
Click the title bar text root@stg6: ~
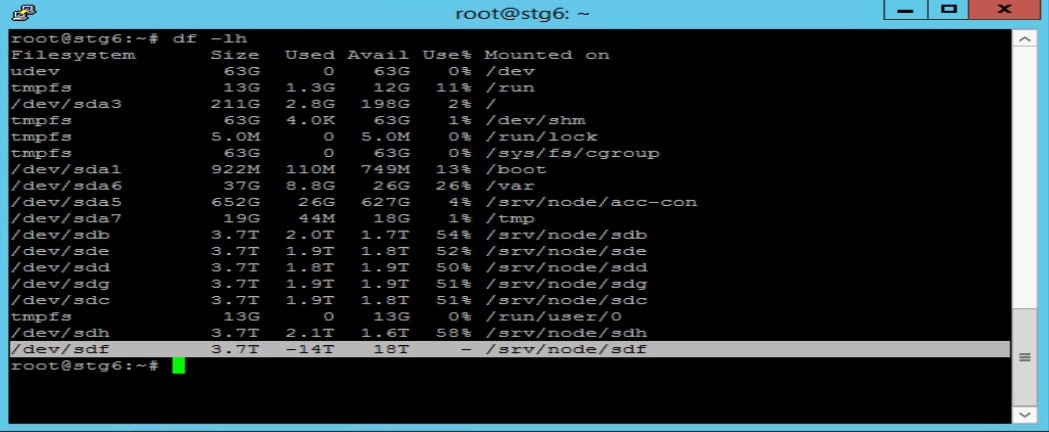[522, 13]
